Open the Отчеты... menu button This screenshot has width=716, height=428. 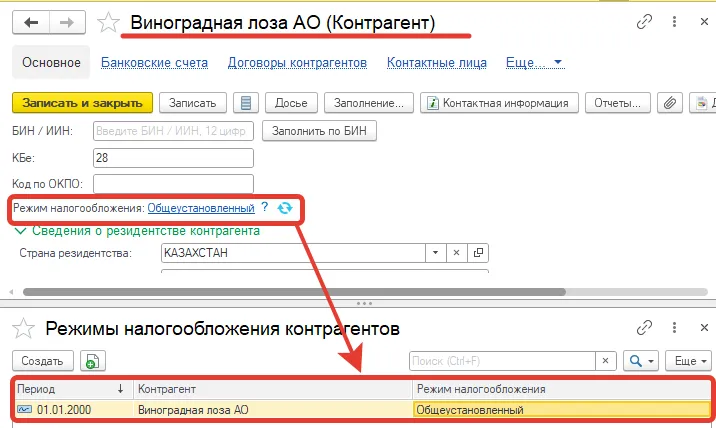617,103
